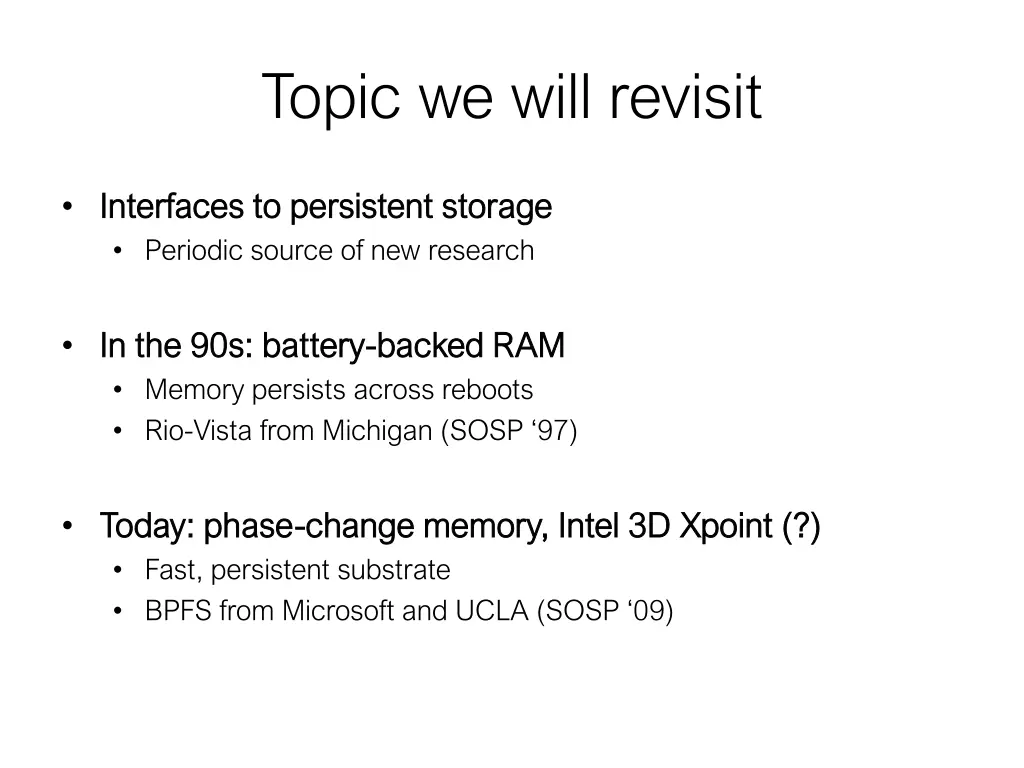Click the bullet before "In the 90s"
The height and width of the screenshot is (768, 1024).
click(x=67, y=347)
